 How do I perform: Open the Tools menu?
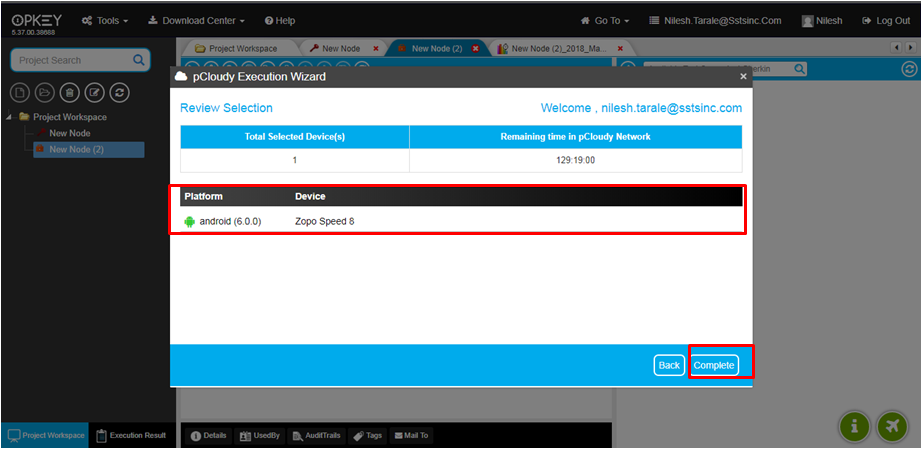105,21
